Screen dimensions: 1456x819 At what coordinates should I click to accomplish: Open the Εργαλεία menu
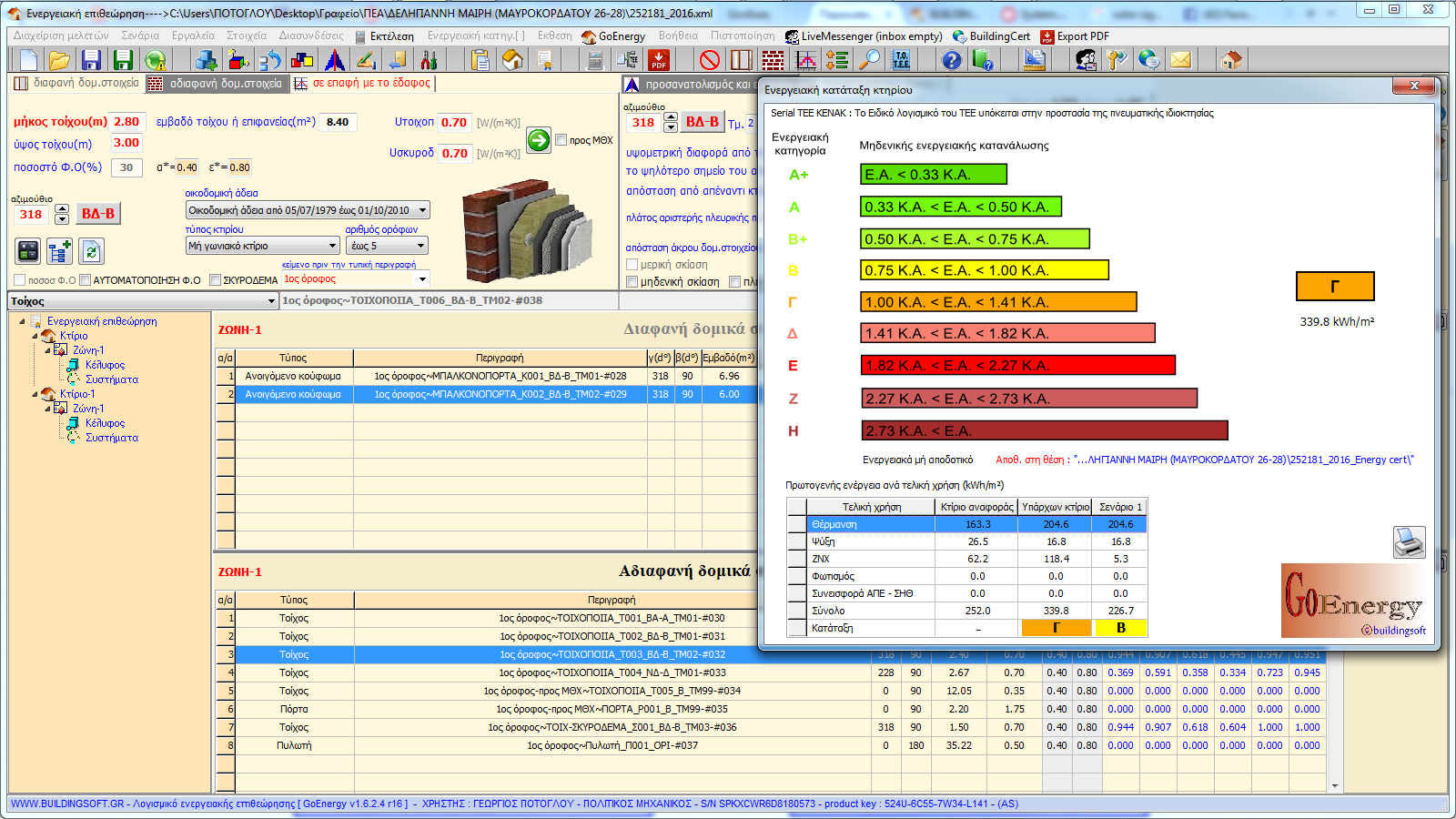[x=193, y=36]
